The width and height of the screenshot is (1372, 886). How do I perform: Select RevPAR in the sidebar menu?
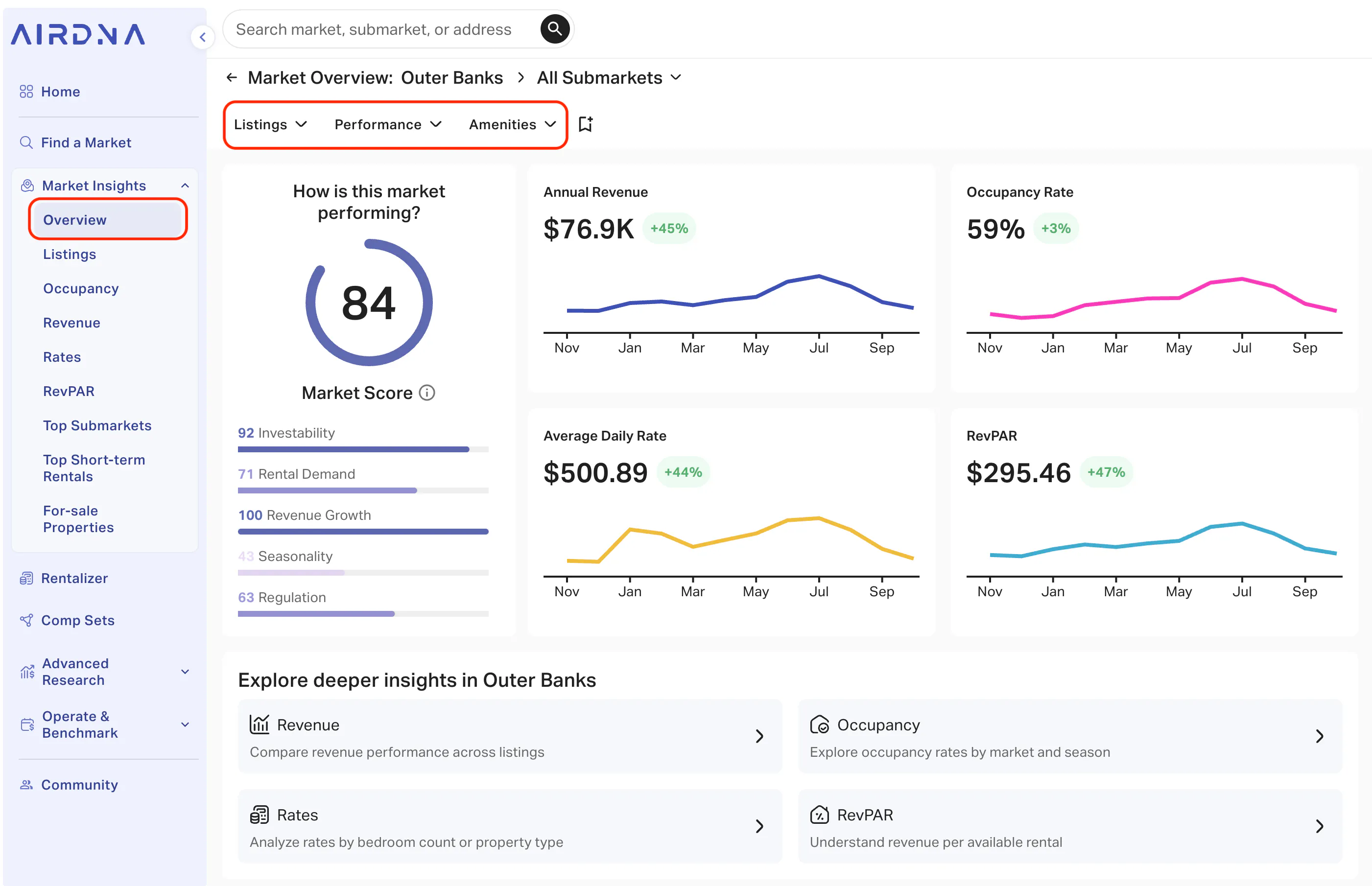[69, 391]
